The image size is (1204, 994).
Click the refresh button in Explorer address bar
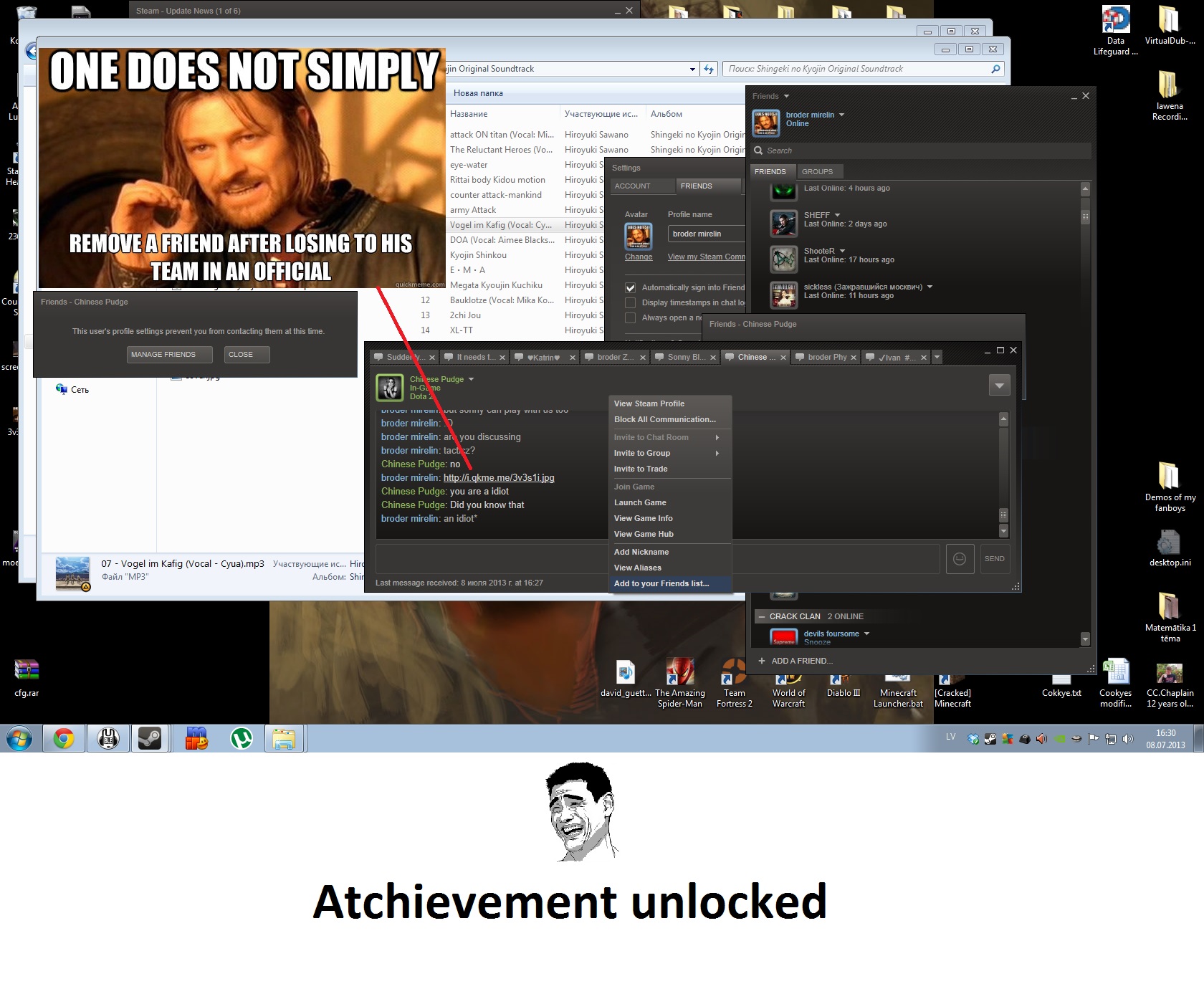[709, 69]
